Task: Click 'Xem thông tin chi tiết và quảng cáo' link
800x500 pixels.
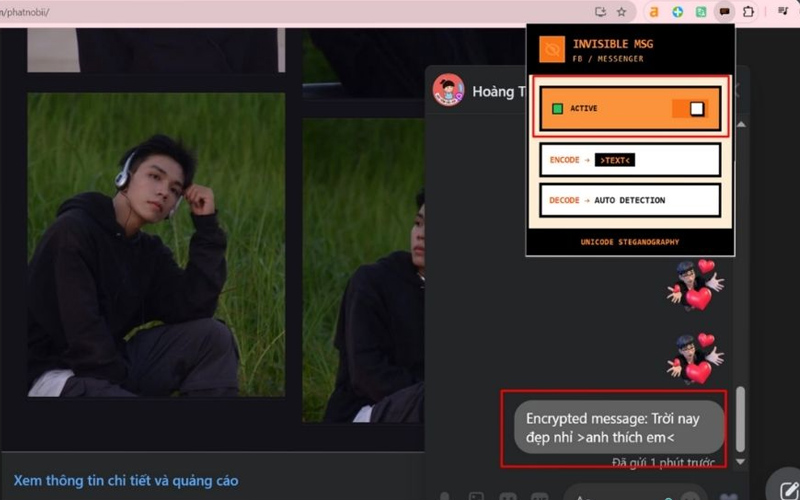Action: 126,481
